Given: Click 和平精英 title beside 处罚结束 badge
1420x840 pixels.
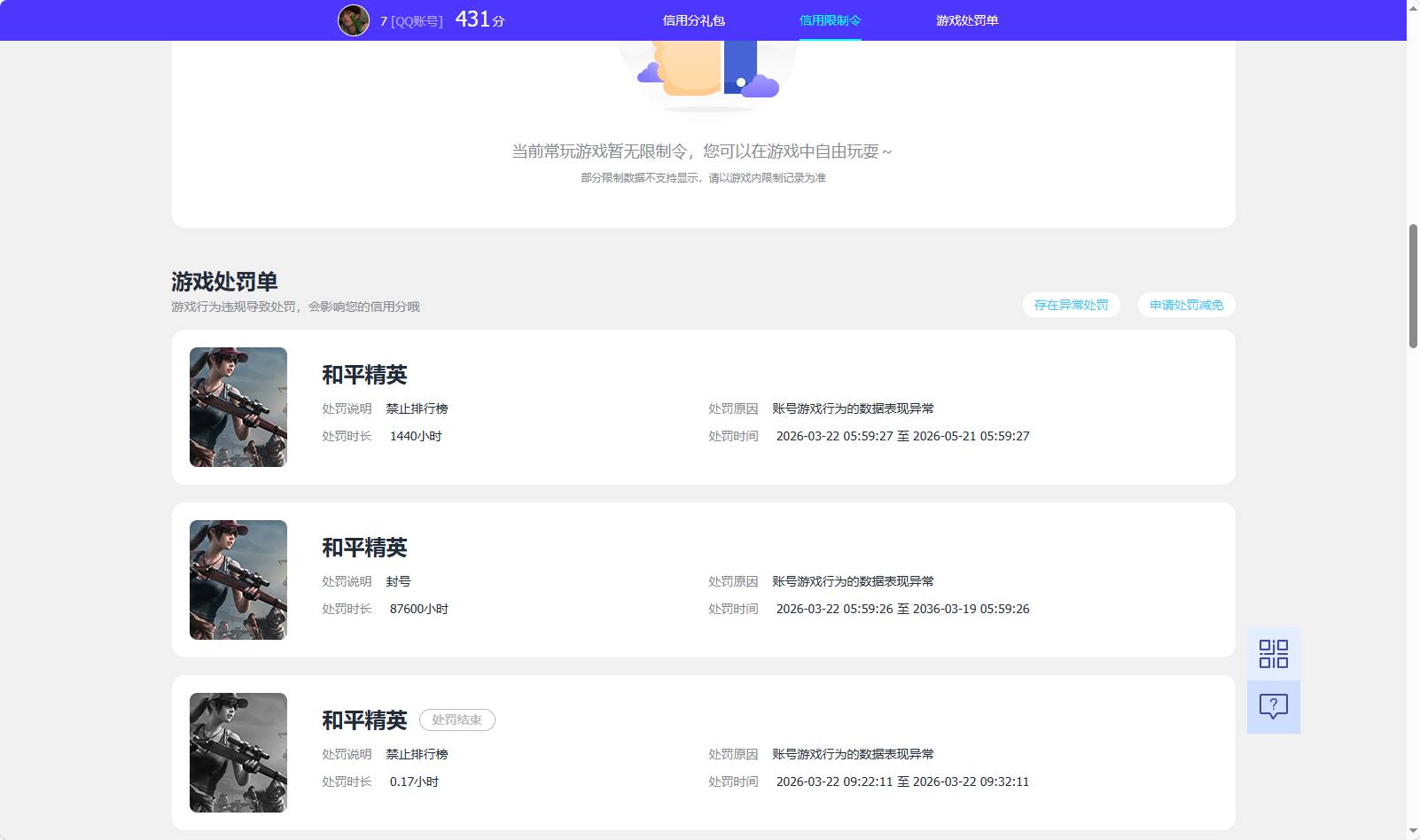Looking at the screenshot, I should (364, 720).
